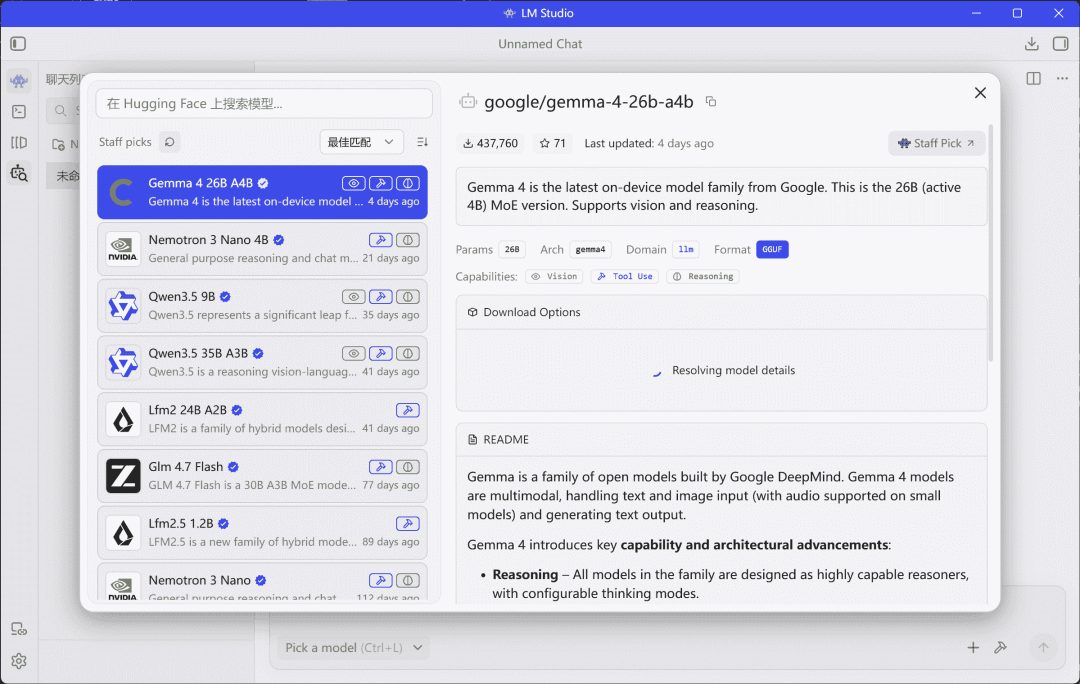The image size is (1080, 684).
Task: Copy the google/gemma-4-26b-a4b model name
Action: click(711, 102)
